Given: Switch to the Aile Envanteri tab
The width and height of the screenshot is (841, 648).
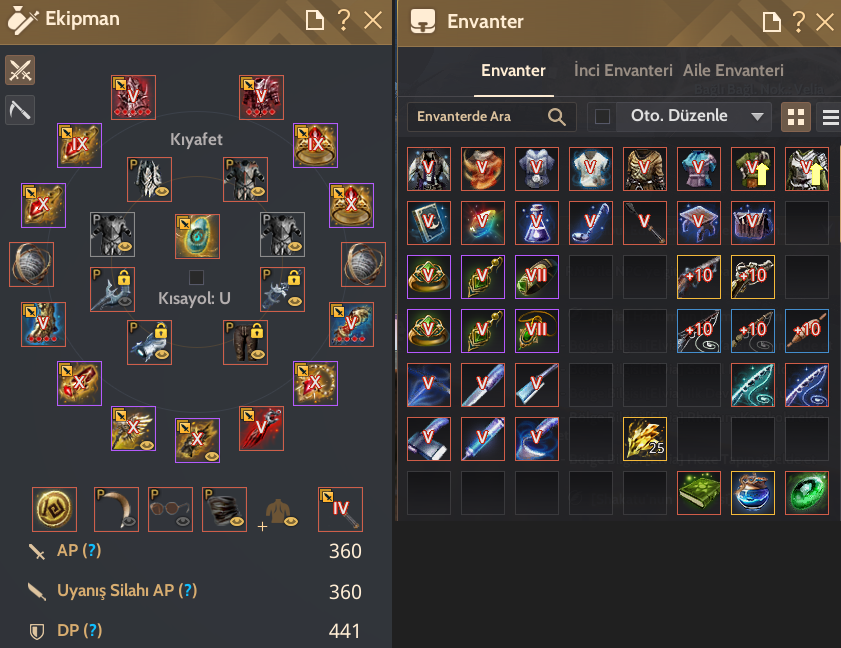Looking at the screenshot, I should click(x=733, y=70).
